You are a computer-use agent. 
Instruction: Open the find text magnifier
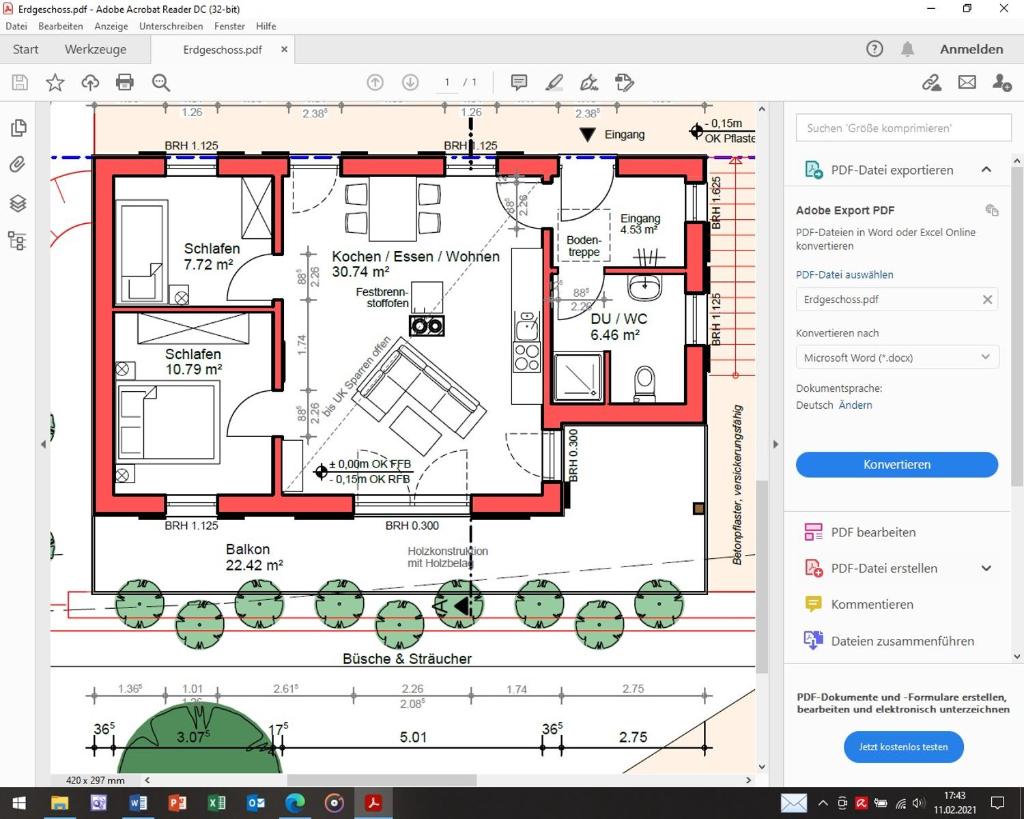click(161, 82)
